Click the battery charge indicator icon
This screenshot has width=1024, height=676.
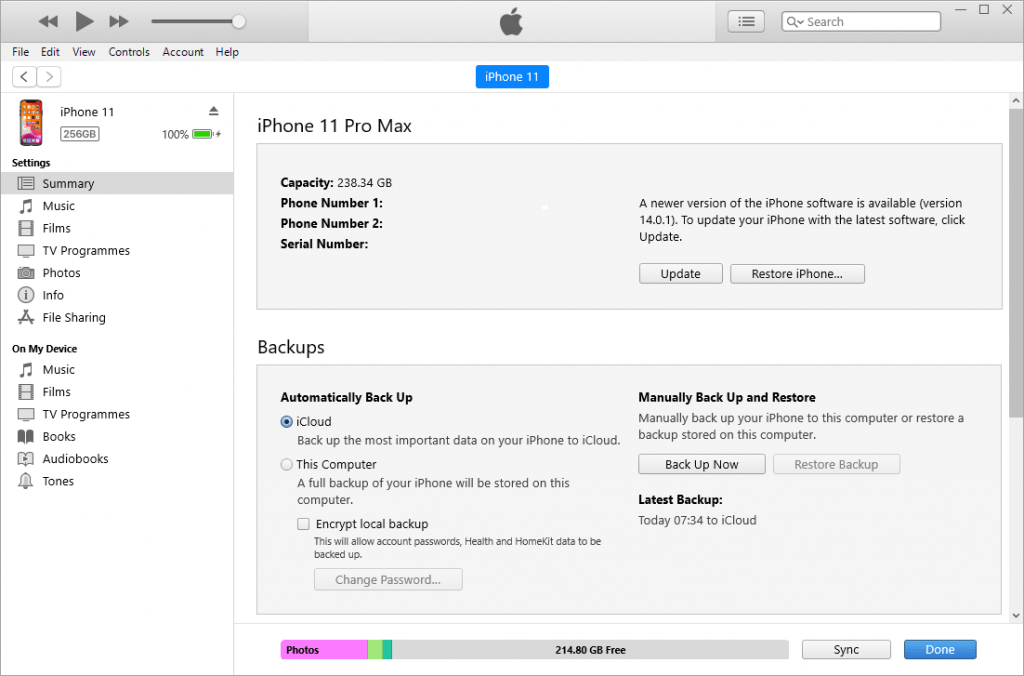coord(204,134)
